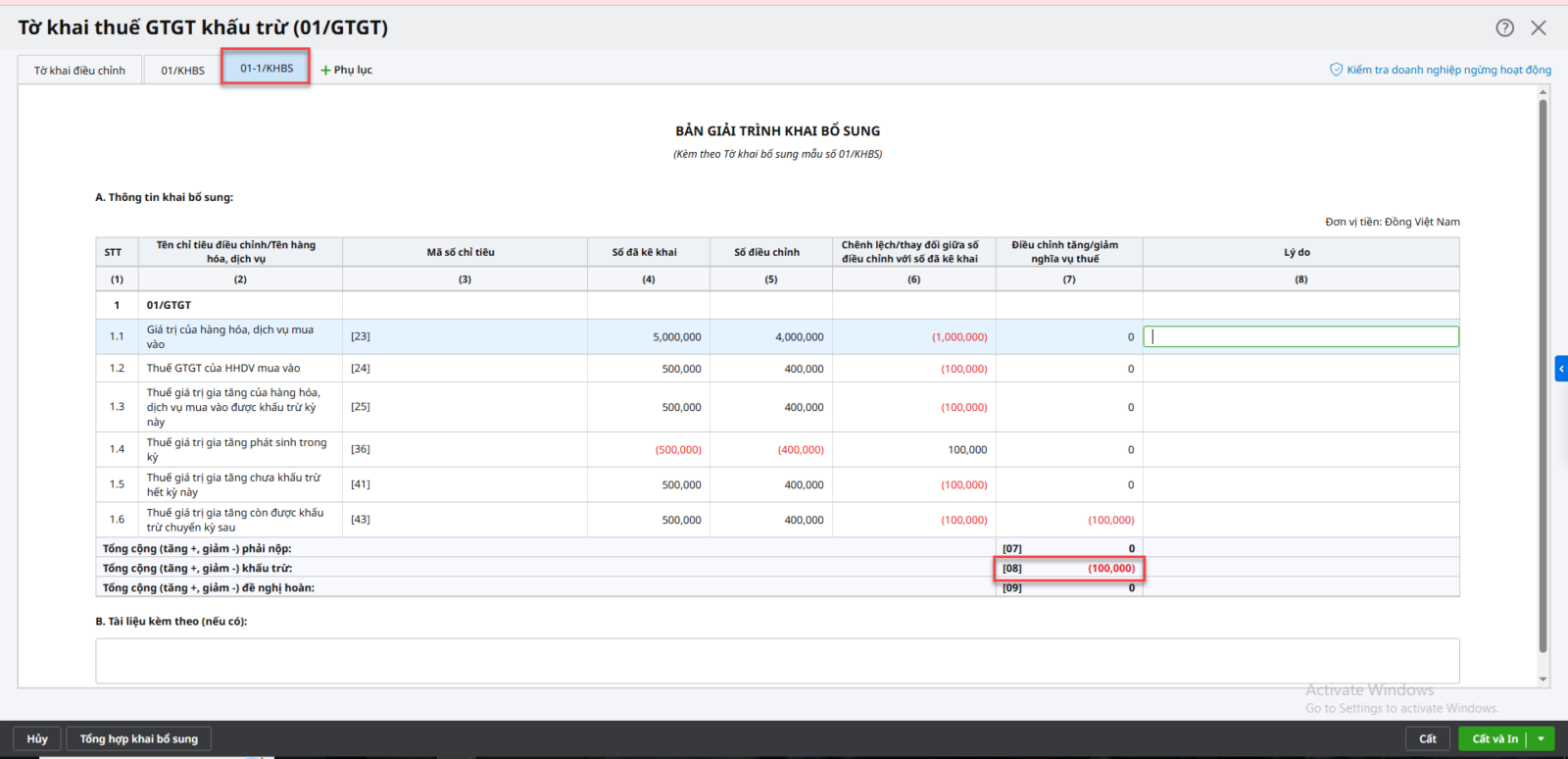Screen dimensions: 1568x759
Task: Expand the blue side panel arrow
Action: [1561, 369]
